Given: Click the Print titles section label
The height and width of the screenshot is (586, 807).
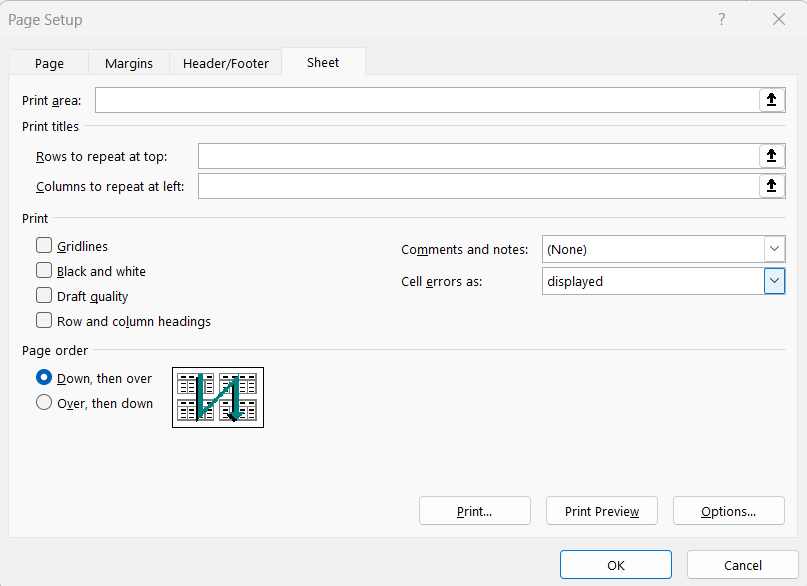Looking at the screenshot, I should 50,127.
